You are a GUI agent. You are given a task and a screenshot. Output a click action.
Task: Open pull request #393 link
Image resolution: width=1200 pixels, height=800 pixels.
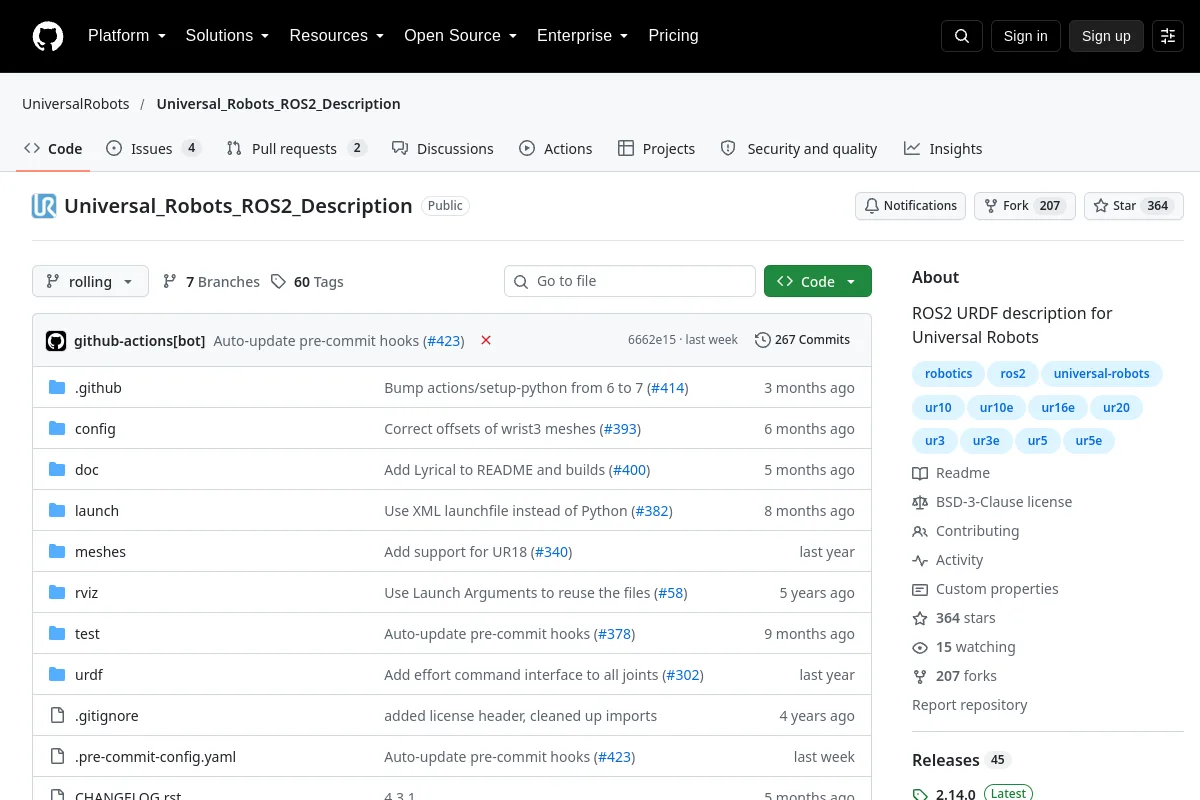[620, 429]
